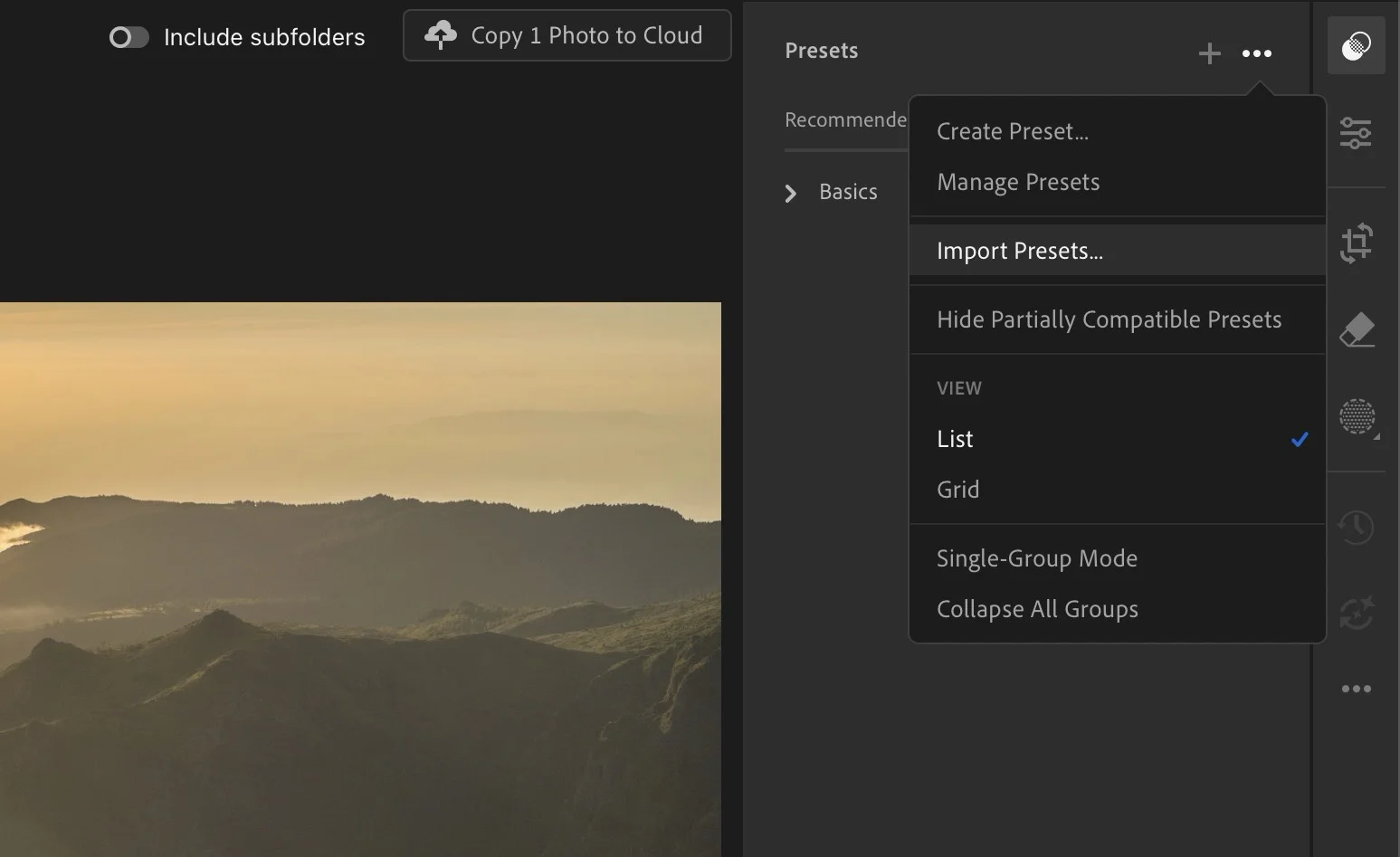Open the three-dot presets options menu

pyautogui.click(x=1256, y=52)
